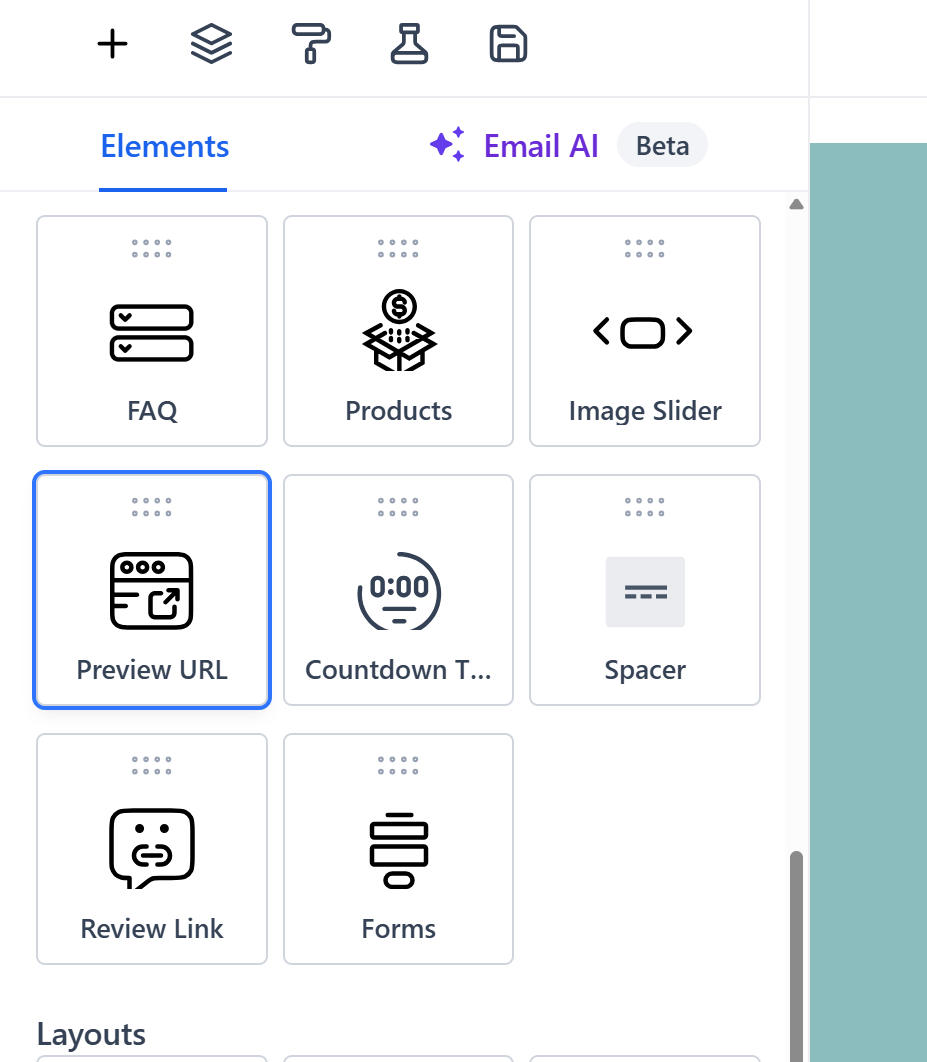The height and width of the screenshot is (1062, 927).
Task: Open the Email AI tab
Action: pyautogui.click(x=540, y=145)
